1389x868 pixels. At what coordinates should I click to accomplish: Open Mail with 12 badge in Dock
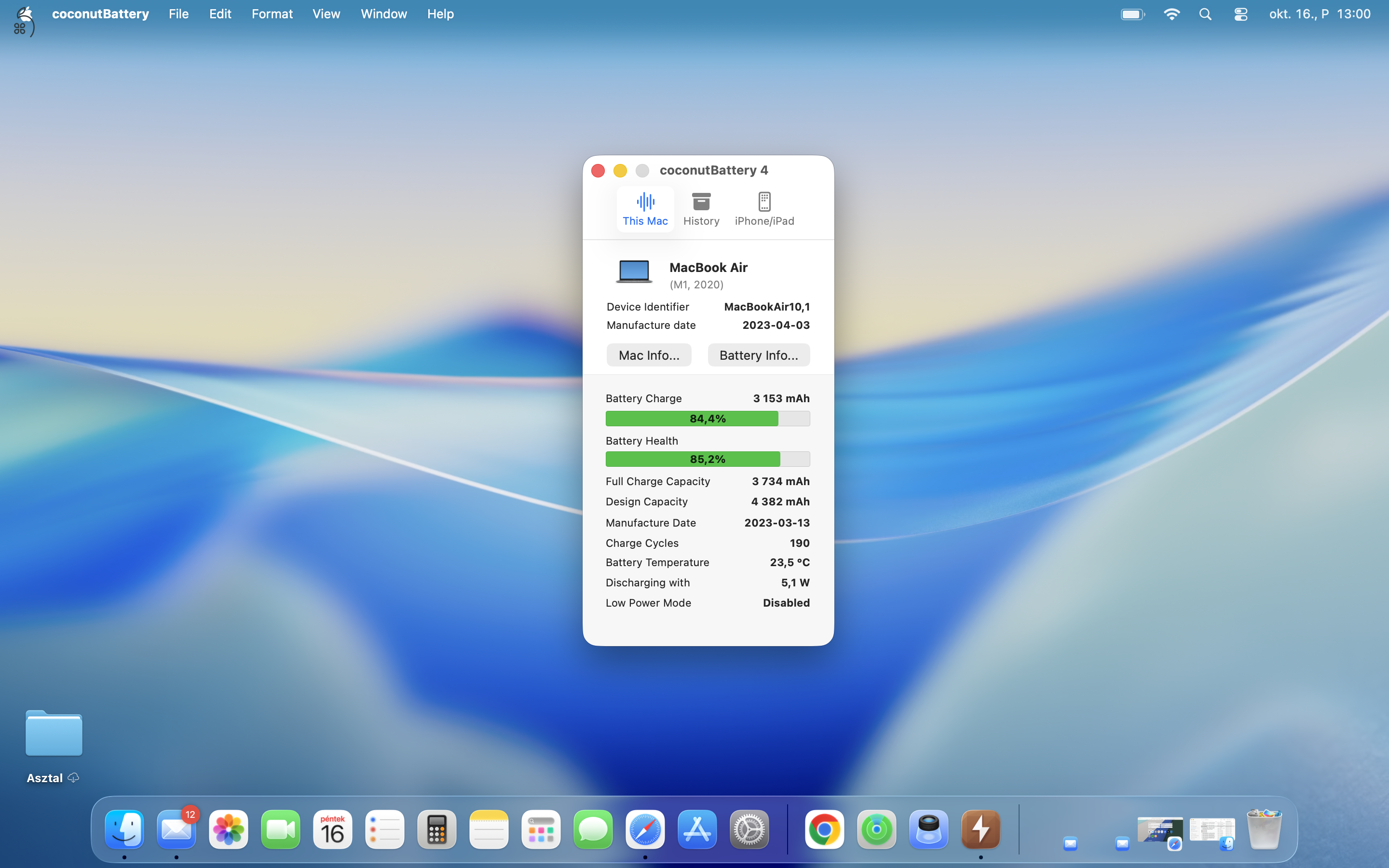[x=176, y=829]
